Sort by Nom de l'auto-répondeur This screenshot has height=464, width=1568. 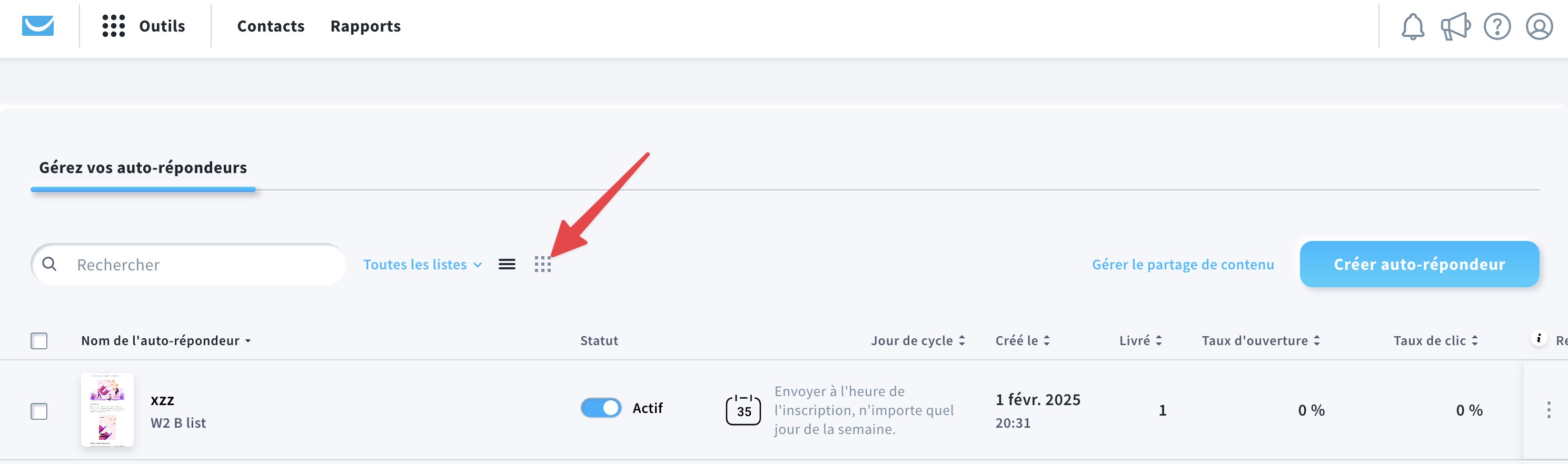(166, 340)
